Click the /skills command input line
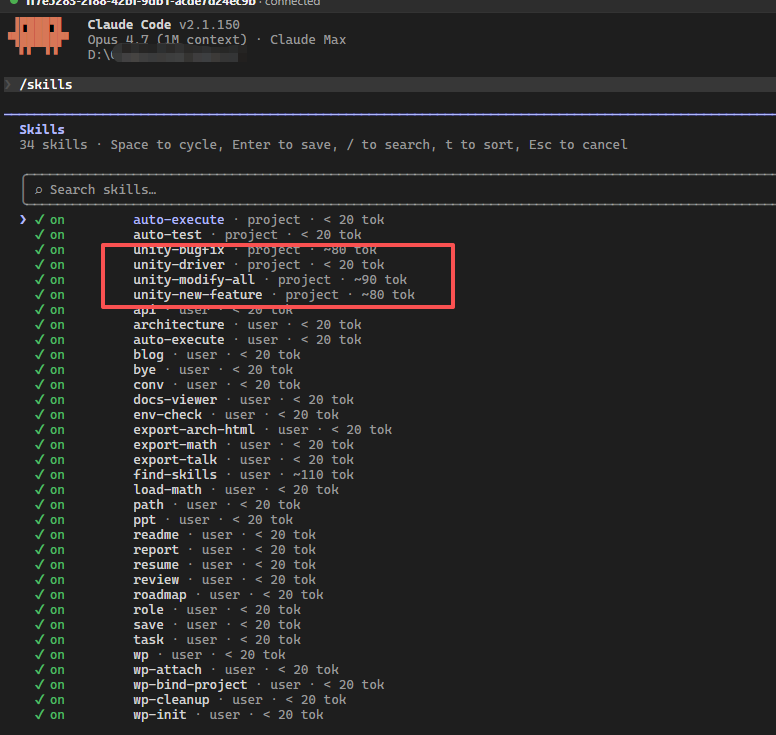This screenshot has width=776, height=735. tap(390, 85)
